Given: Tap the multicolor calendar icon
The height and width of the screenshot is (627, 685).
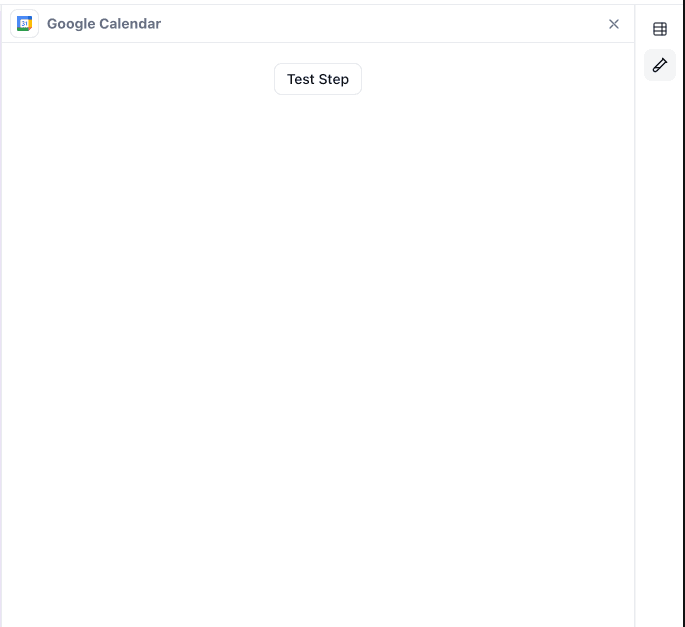Looking at the screenshot, I should (x=24, y=24).
